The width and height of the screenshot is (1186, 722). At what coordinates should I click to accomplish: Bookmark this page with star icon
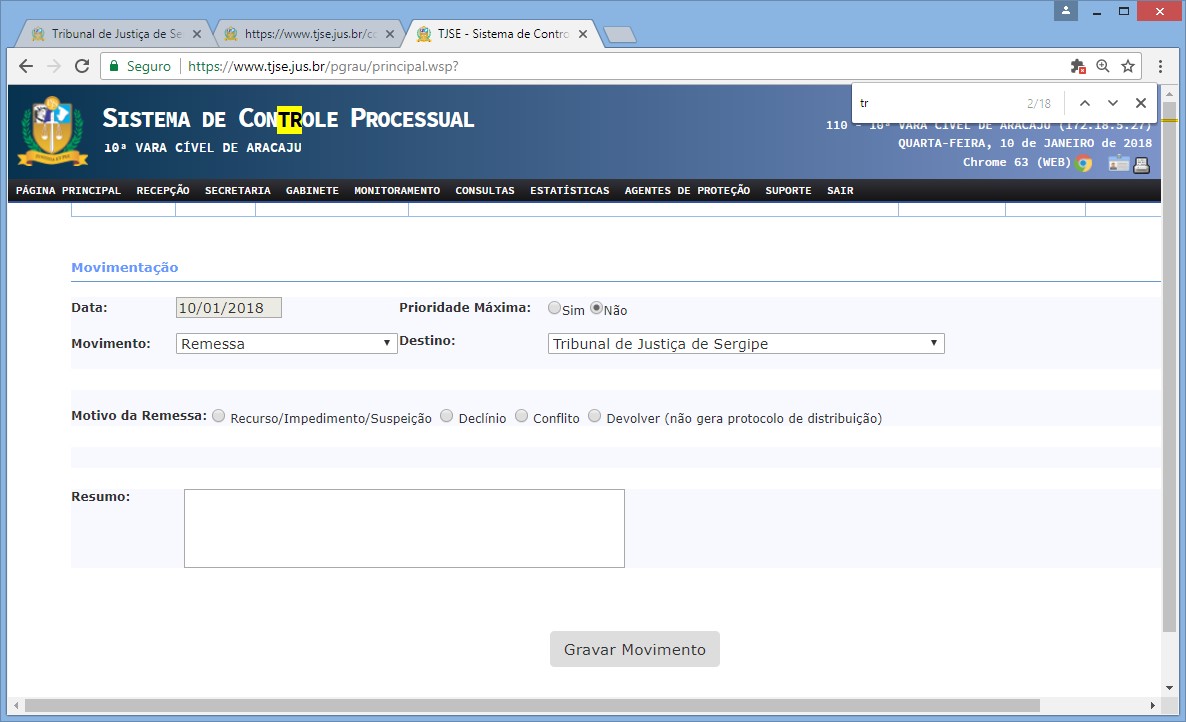tap(1128, 66)
